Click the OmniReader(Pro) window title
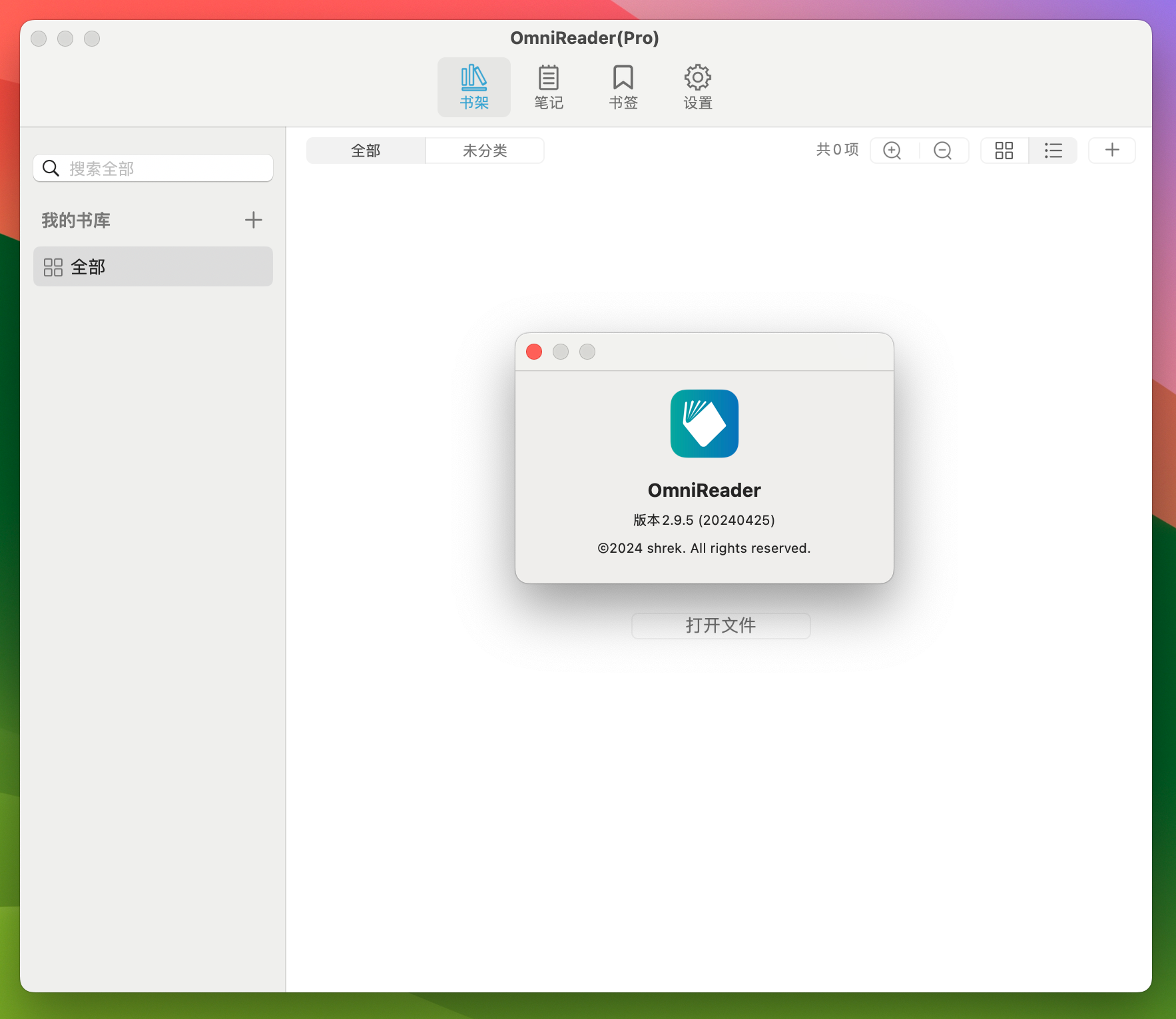The height and width of the screenshot is (1019, 1176). click(x=585, y=38)
